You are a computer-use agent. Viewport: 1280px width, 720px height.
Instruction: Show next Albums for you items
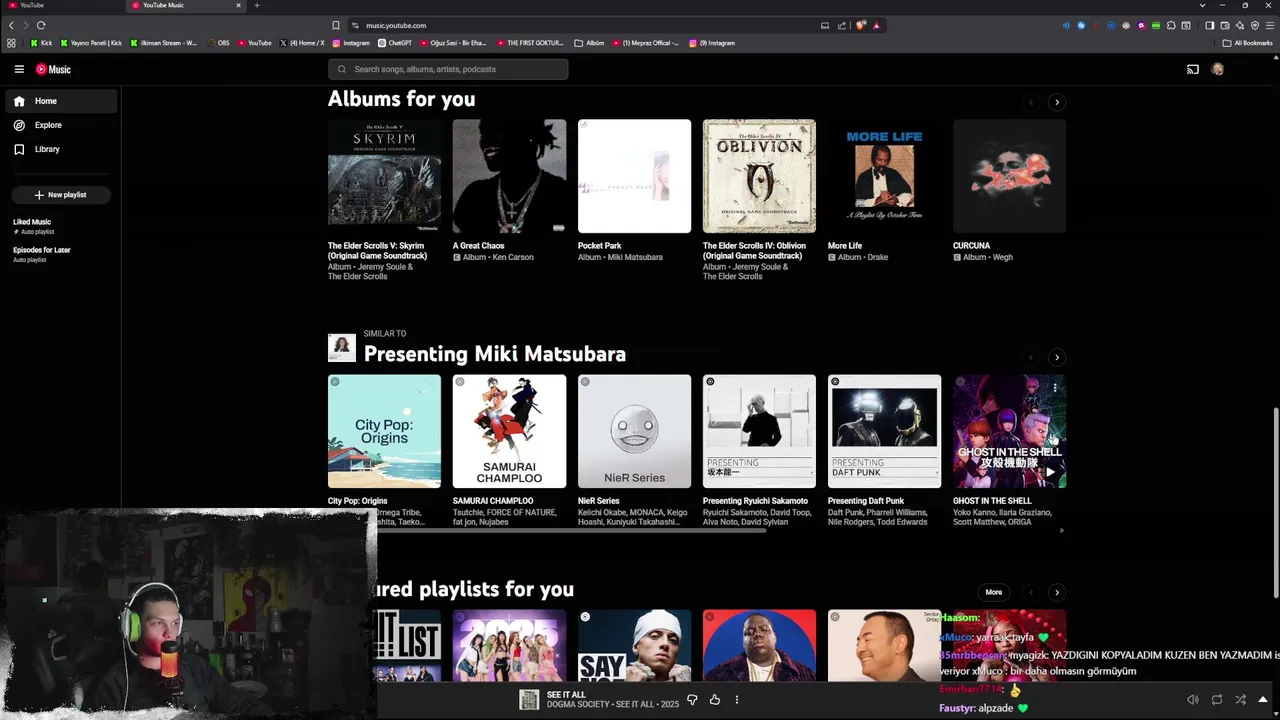pyautogui.click(x=1057, y=102)
